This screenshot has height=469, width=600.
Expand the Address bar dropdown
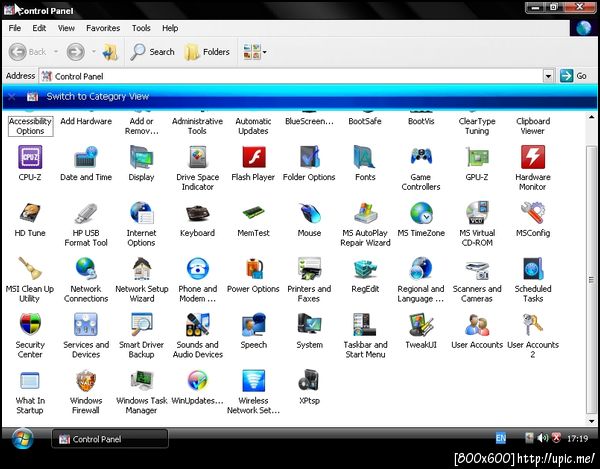pos(548,76)
